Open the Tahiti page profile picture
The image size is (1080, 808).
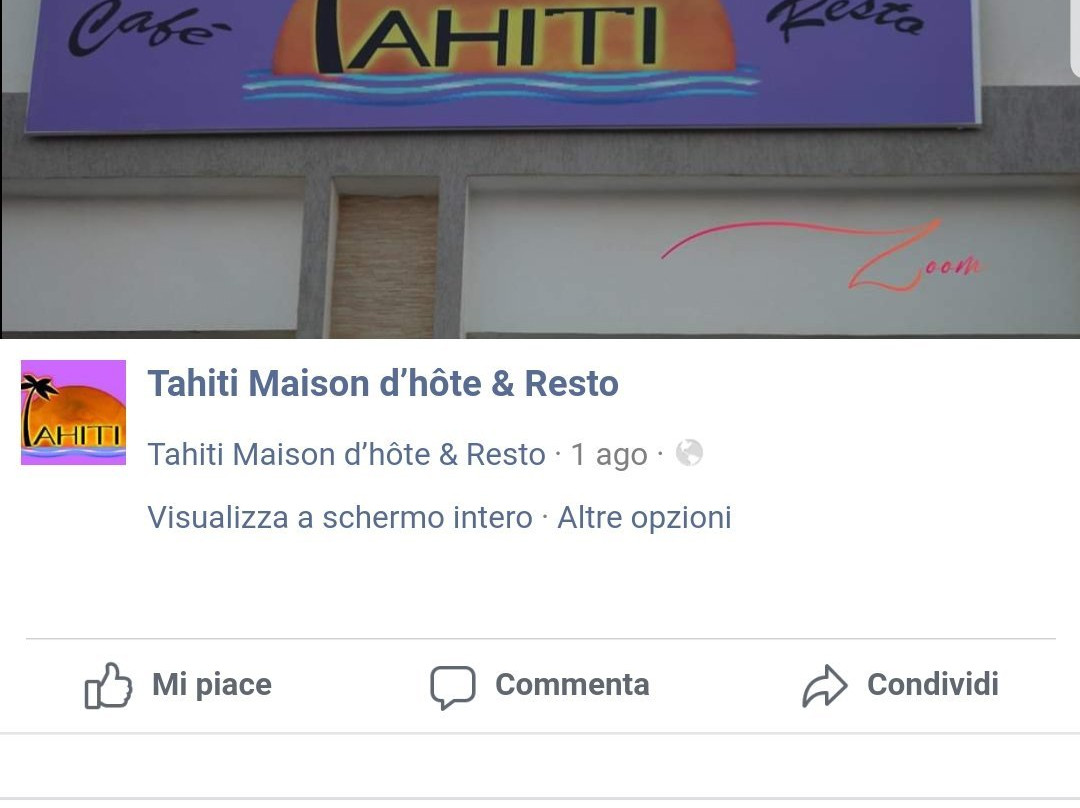(x=74, y=413)
